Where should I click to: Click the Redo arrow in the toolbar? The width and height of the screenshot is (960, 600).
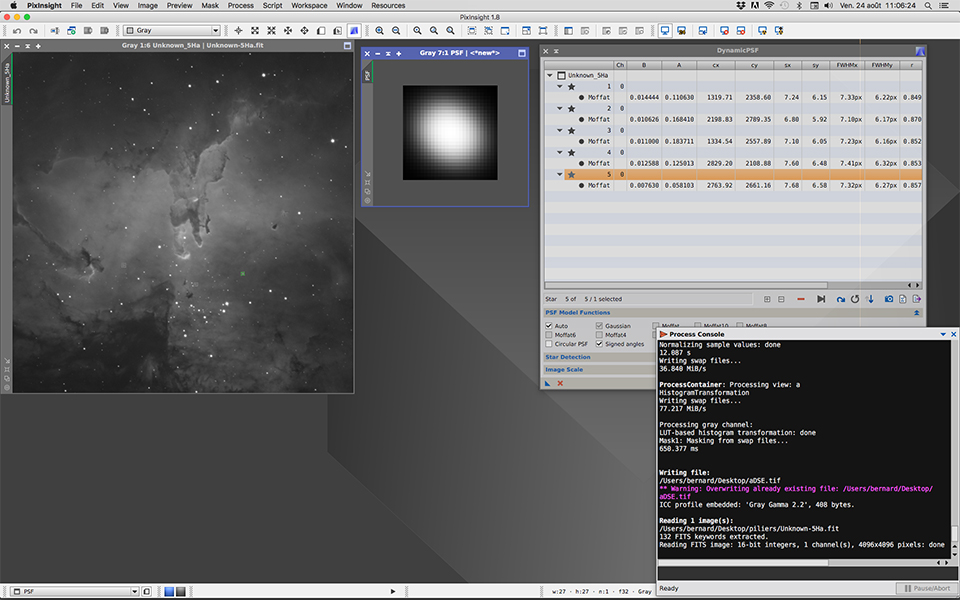pos(34,31)
